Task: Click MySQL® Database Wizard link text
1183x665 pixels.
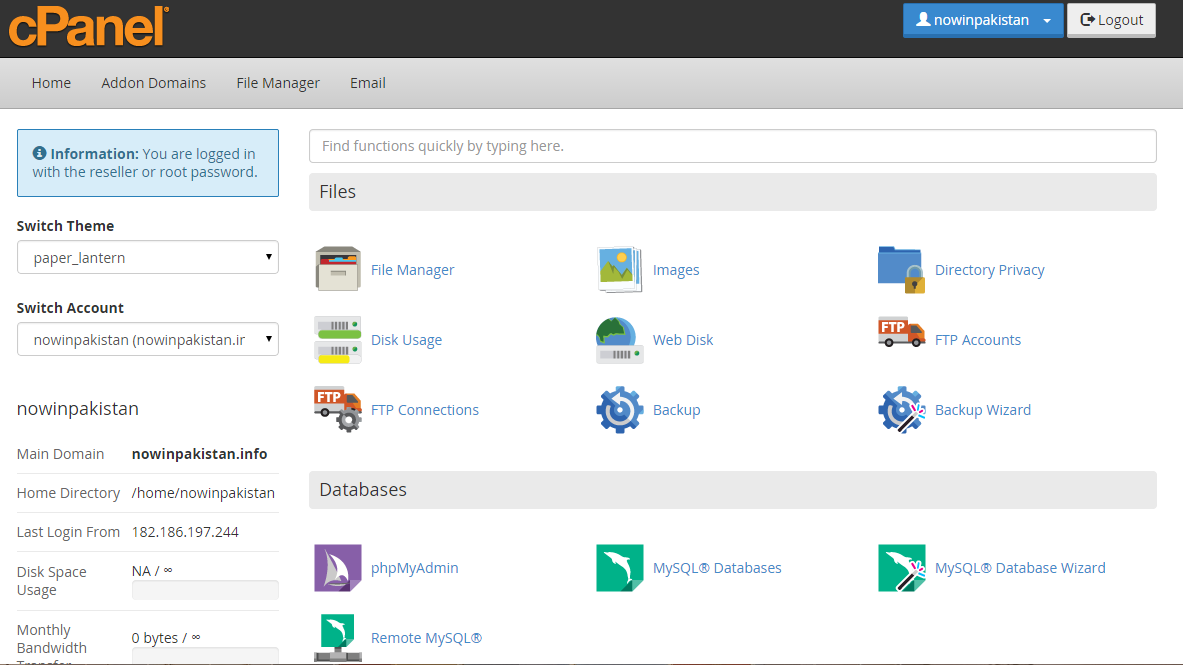Action: pyautogui.click(x=1020, y=568)
